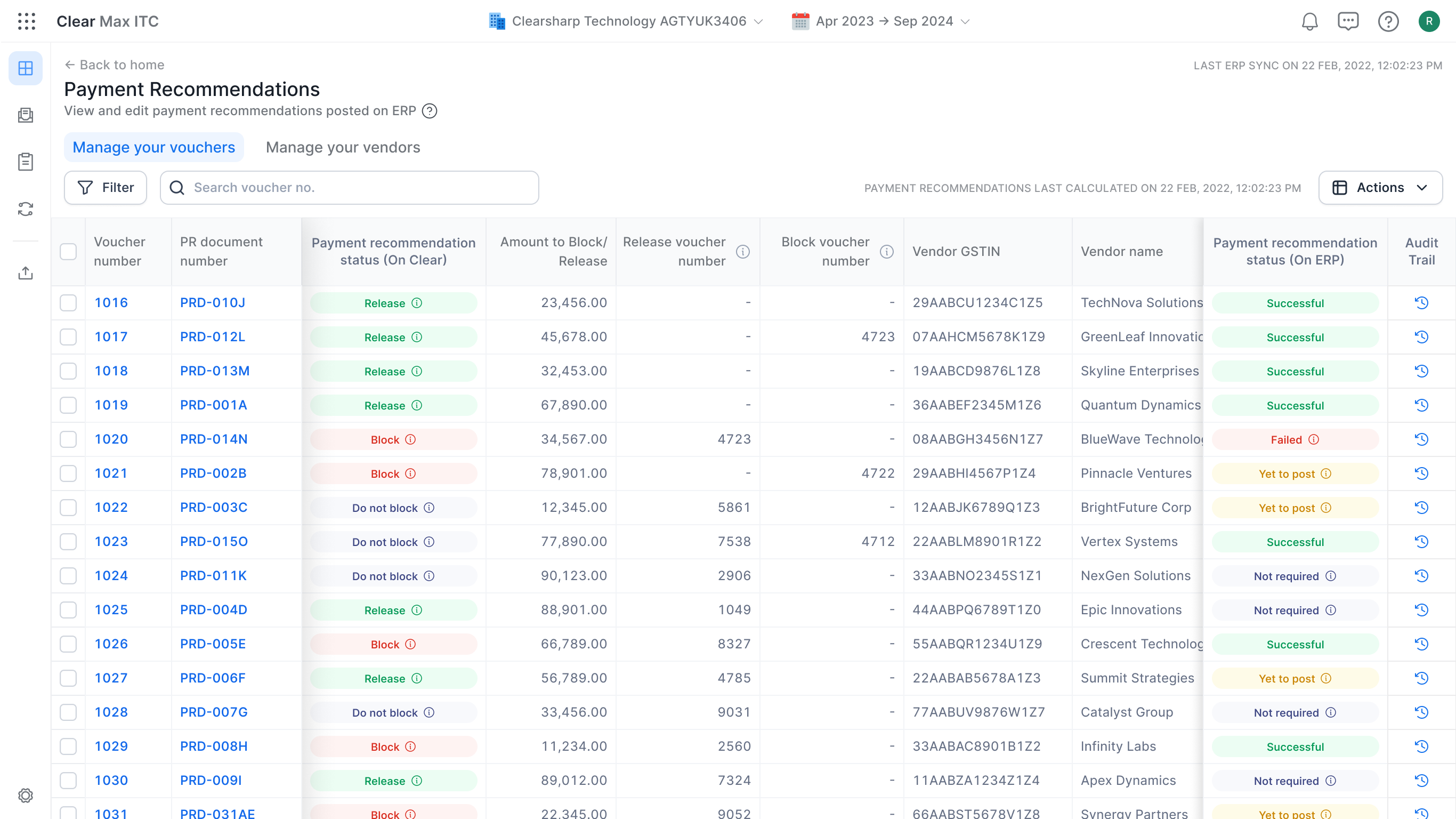Open the documents stack sidebar icon

[26, 115]
